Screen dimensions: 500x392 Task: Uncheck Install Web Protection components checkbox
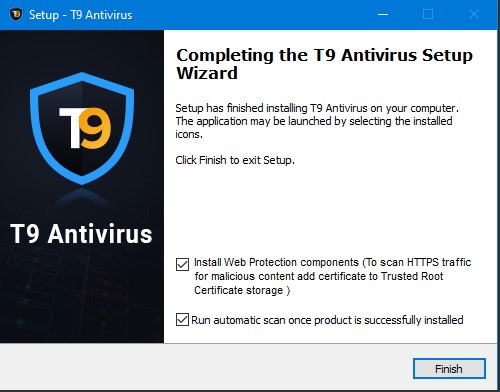point(182,264)
